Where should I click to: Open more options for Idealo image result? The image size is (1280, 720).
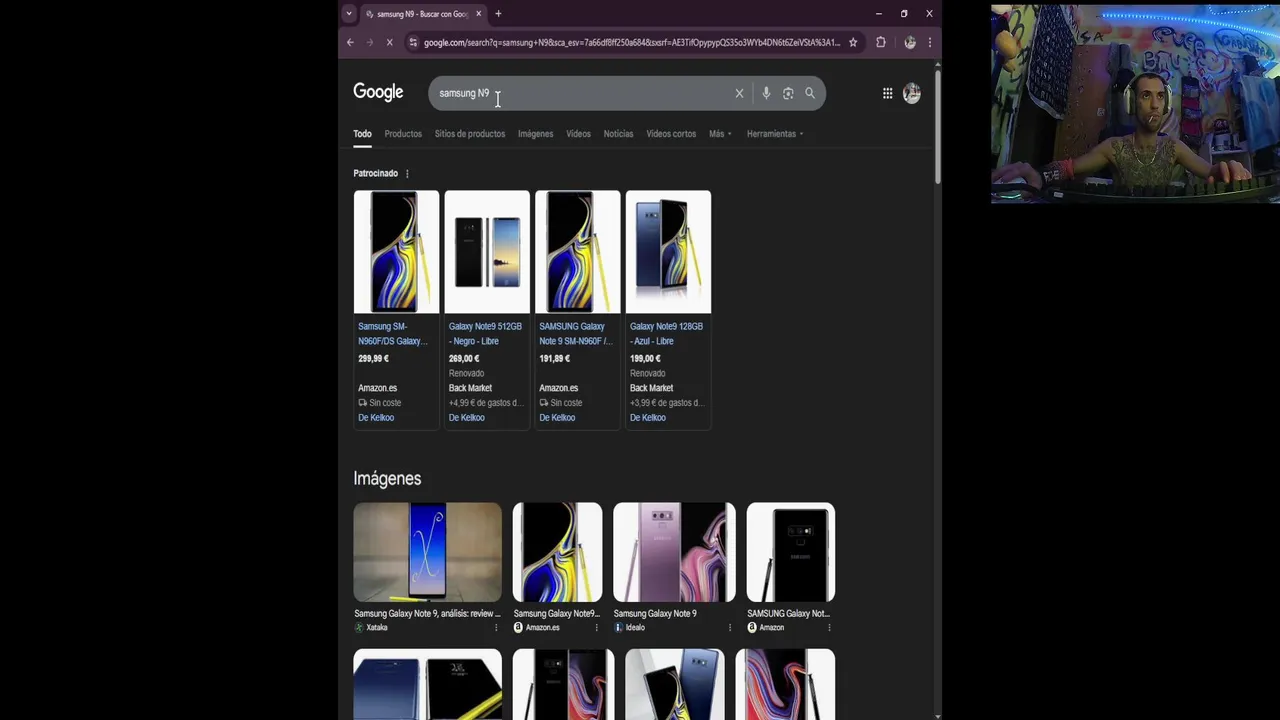point(729,628)
